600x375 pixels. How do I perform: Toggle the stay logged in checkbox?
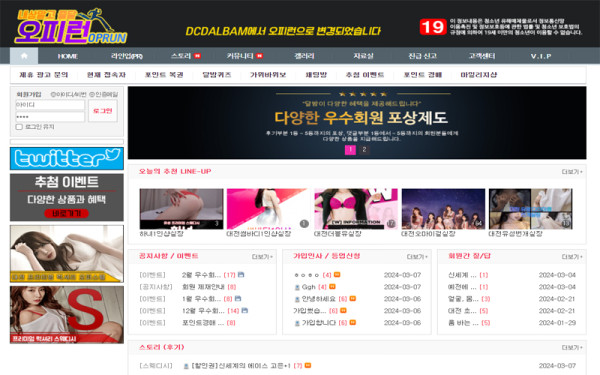pyautogui.click(x=19, y=127)
